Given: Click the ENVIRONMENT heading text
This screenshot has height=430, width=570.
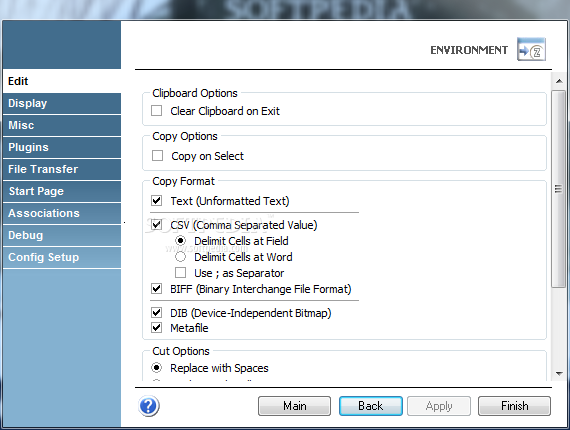Looking at the screenshot, I should pos(469,50).
